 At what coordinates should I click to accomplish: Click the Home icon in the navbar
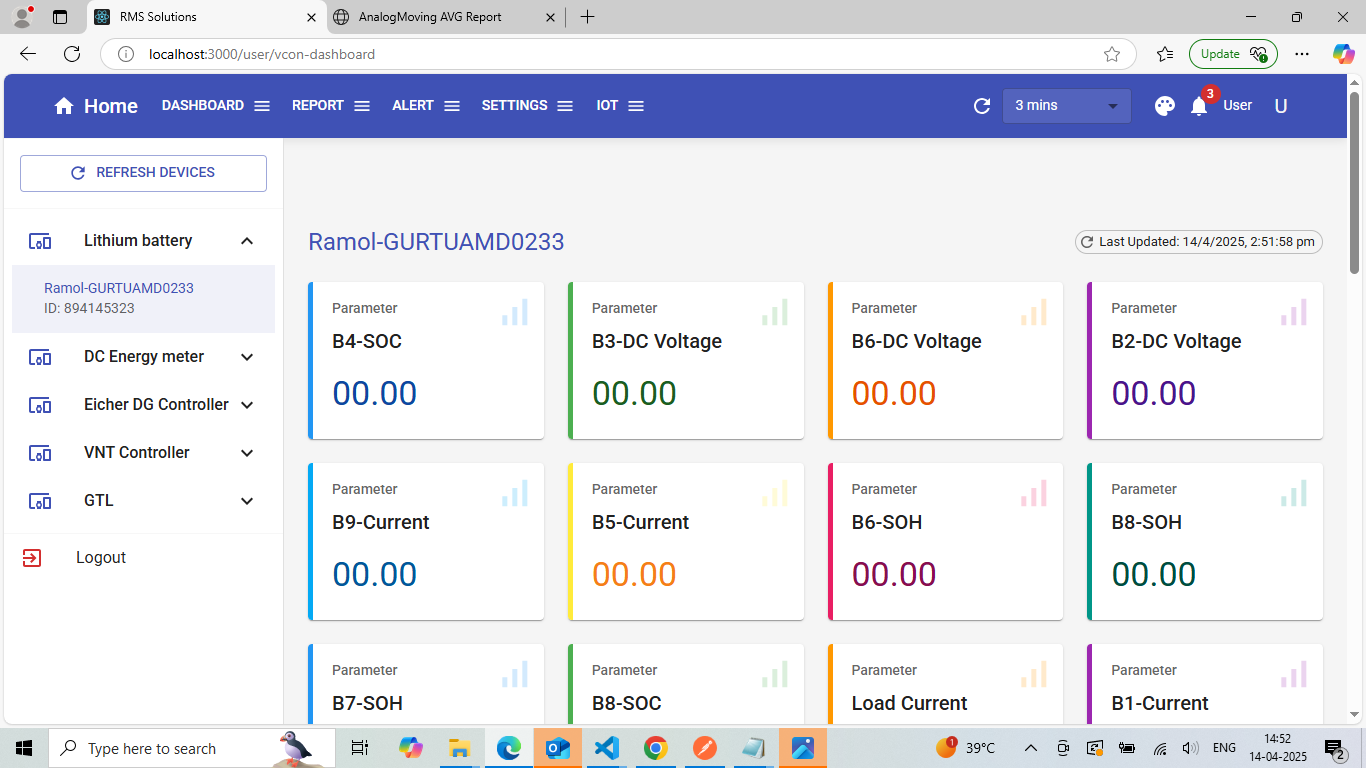[64, 106]
